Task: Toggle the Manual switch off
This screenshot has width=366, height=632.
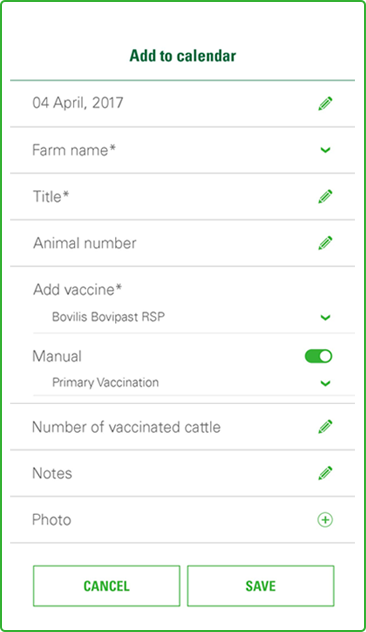Action: pos(318,356)
